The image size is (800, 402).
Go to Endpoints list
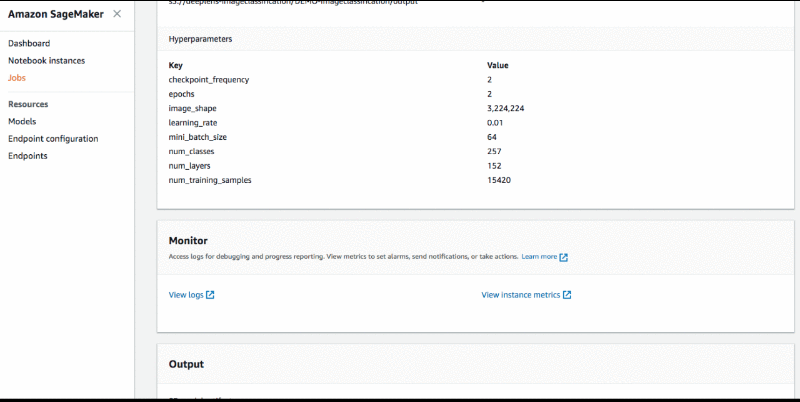pos(28,156)
